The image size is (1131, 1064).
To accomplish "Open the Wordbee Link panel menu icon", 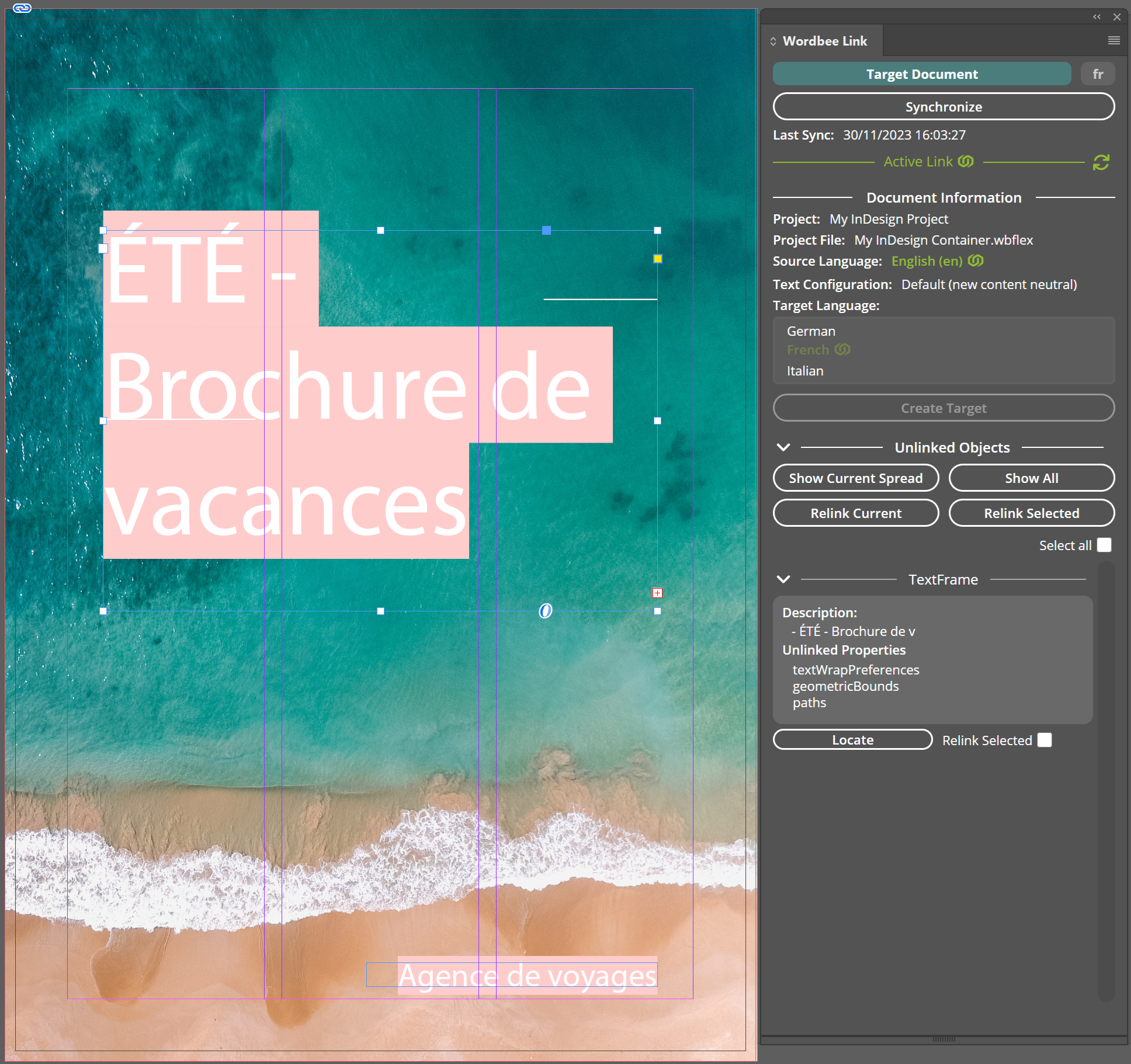I will 1113,40.
